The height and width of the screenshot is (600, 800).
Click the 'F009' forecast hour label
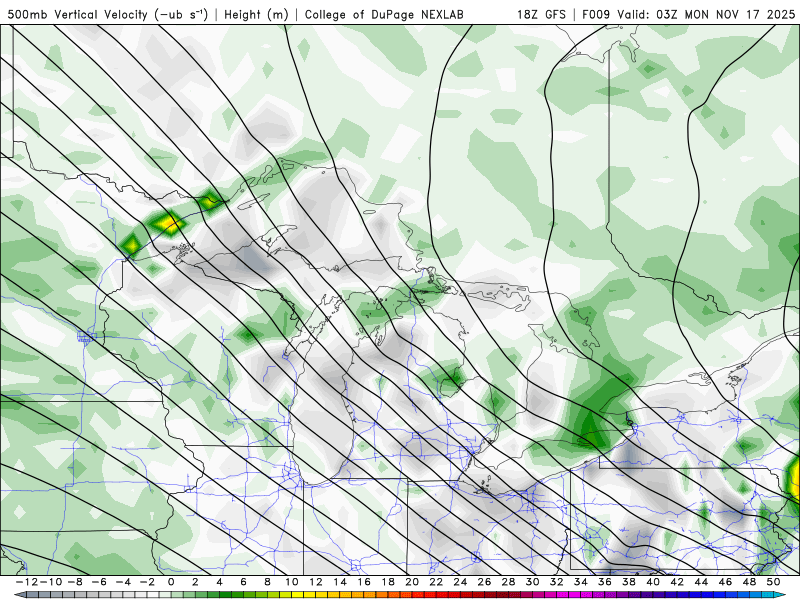coord(596,14)
